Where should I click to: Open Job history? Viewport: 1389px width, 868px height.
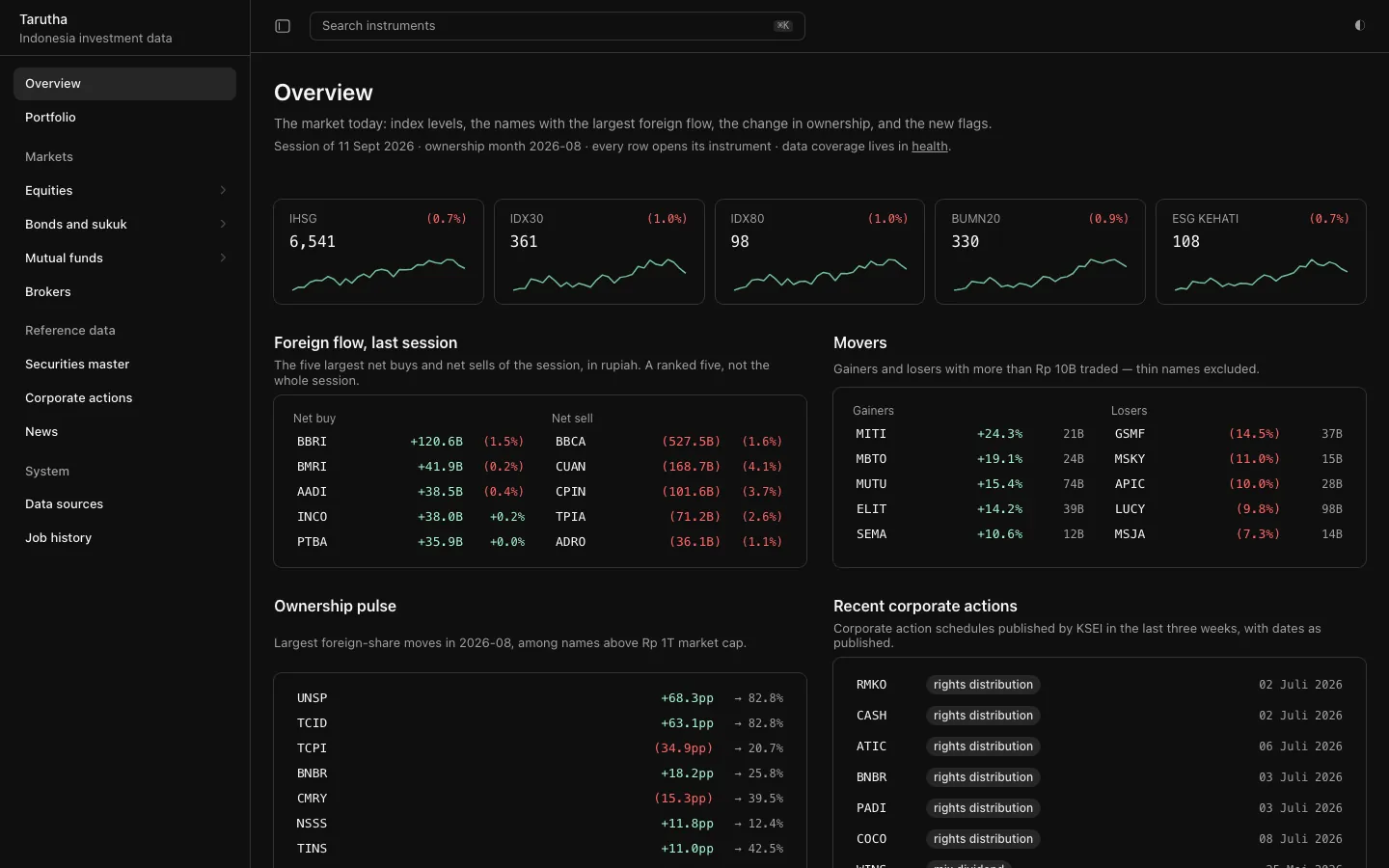tap(124, 537)
